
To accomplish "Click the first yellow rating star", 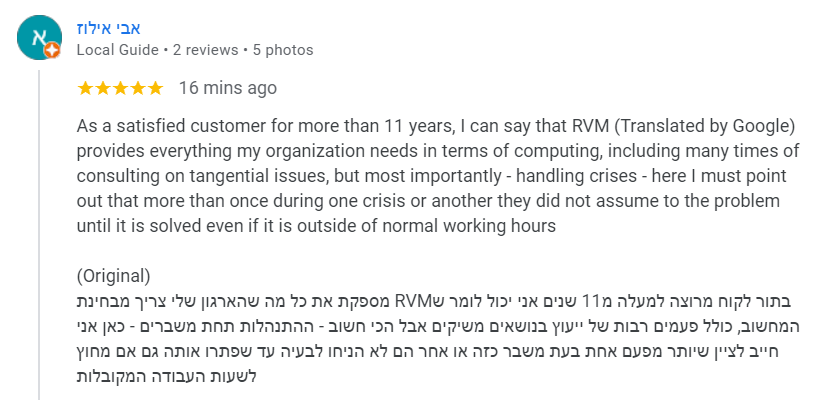I will pos(85,88).
